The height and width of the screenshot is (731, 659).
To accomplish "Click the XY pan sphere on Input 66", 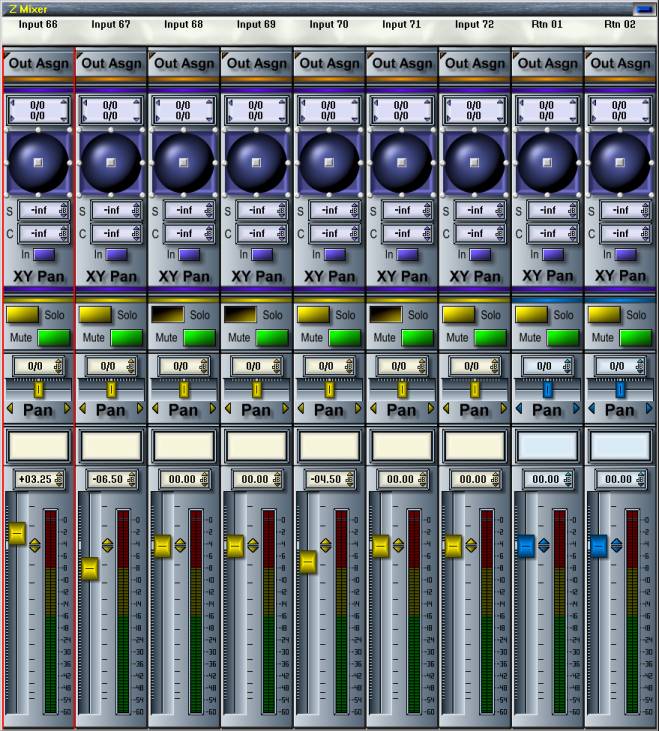I will pyautogui.click(x=38, y=161).
